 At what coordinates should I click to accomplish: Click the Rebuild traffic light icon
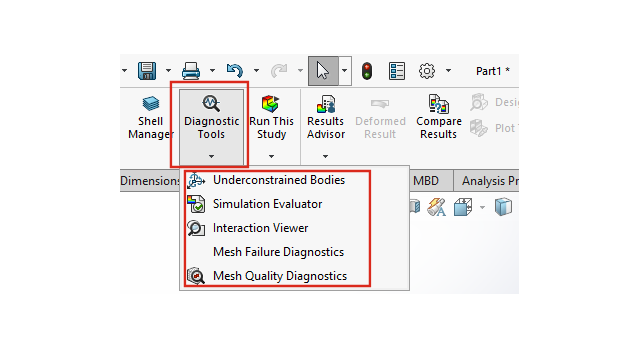(367, 71)
